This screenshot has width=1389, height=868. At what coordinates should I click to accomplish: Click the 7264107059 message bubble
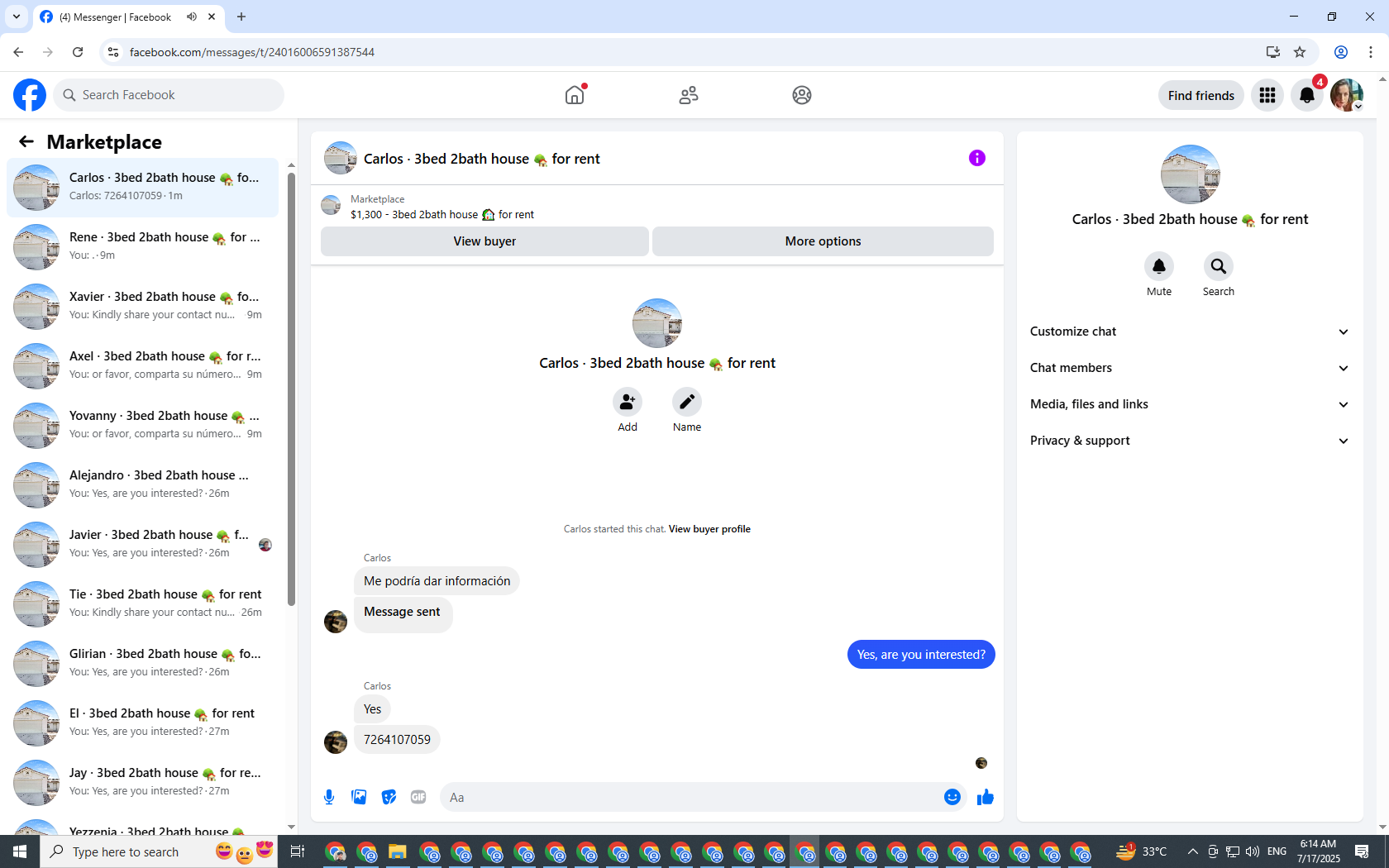(397, 740)
